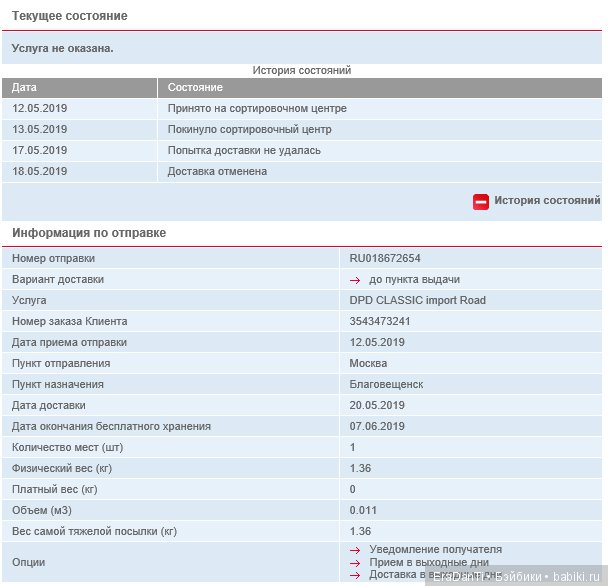
Task: Click the 'История состояний' toggle label
Action: coord(546,201)
